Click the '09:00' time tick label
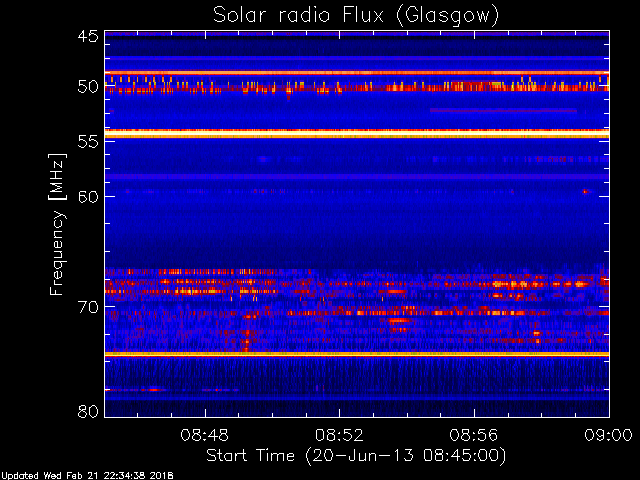Screen dimensions: 640x480 click(609, 435)
